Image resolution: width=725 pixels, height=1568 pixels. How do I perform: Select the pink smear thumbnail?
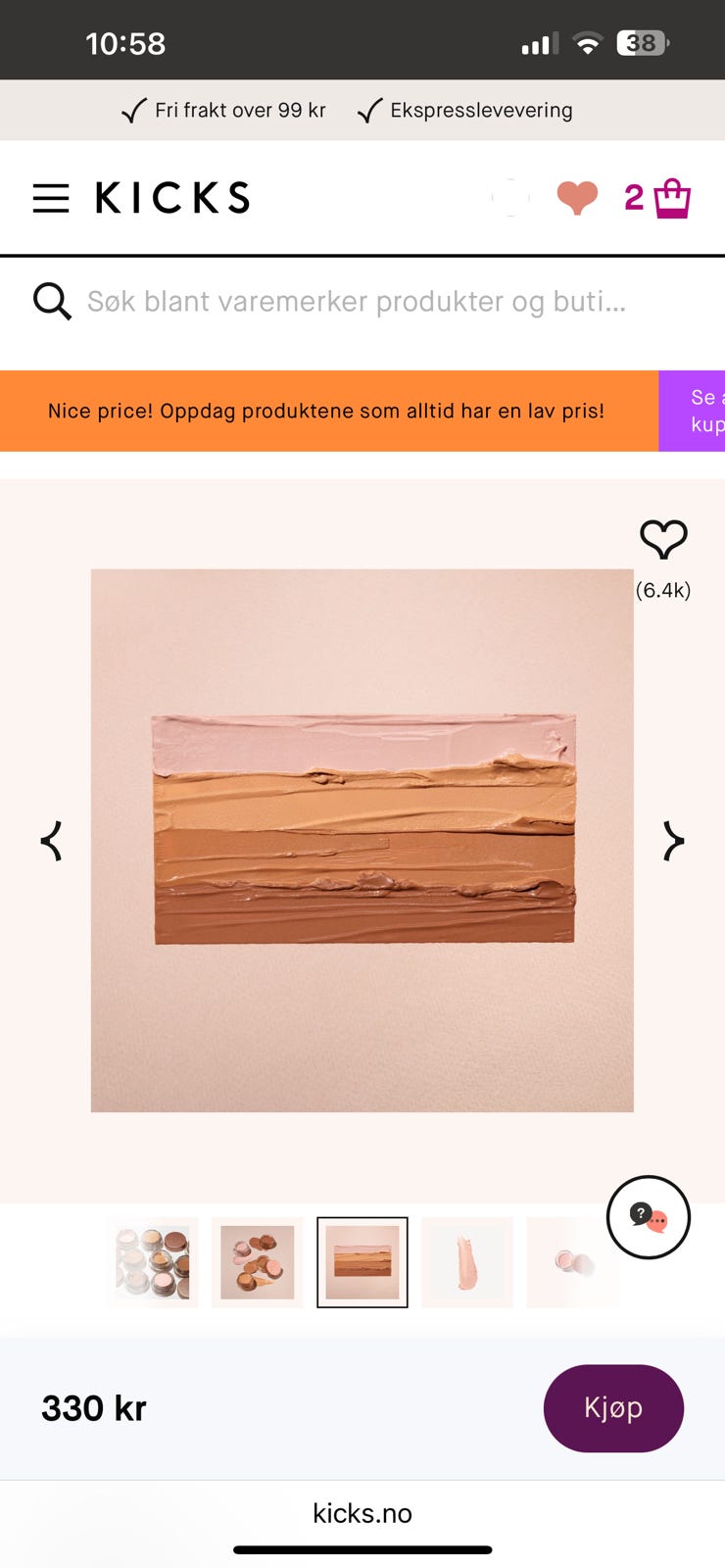click(x=467, y=1262)
